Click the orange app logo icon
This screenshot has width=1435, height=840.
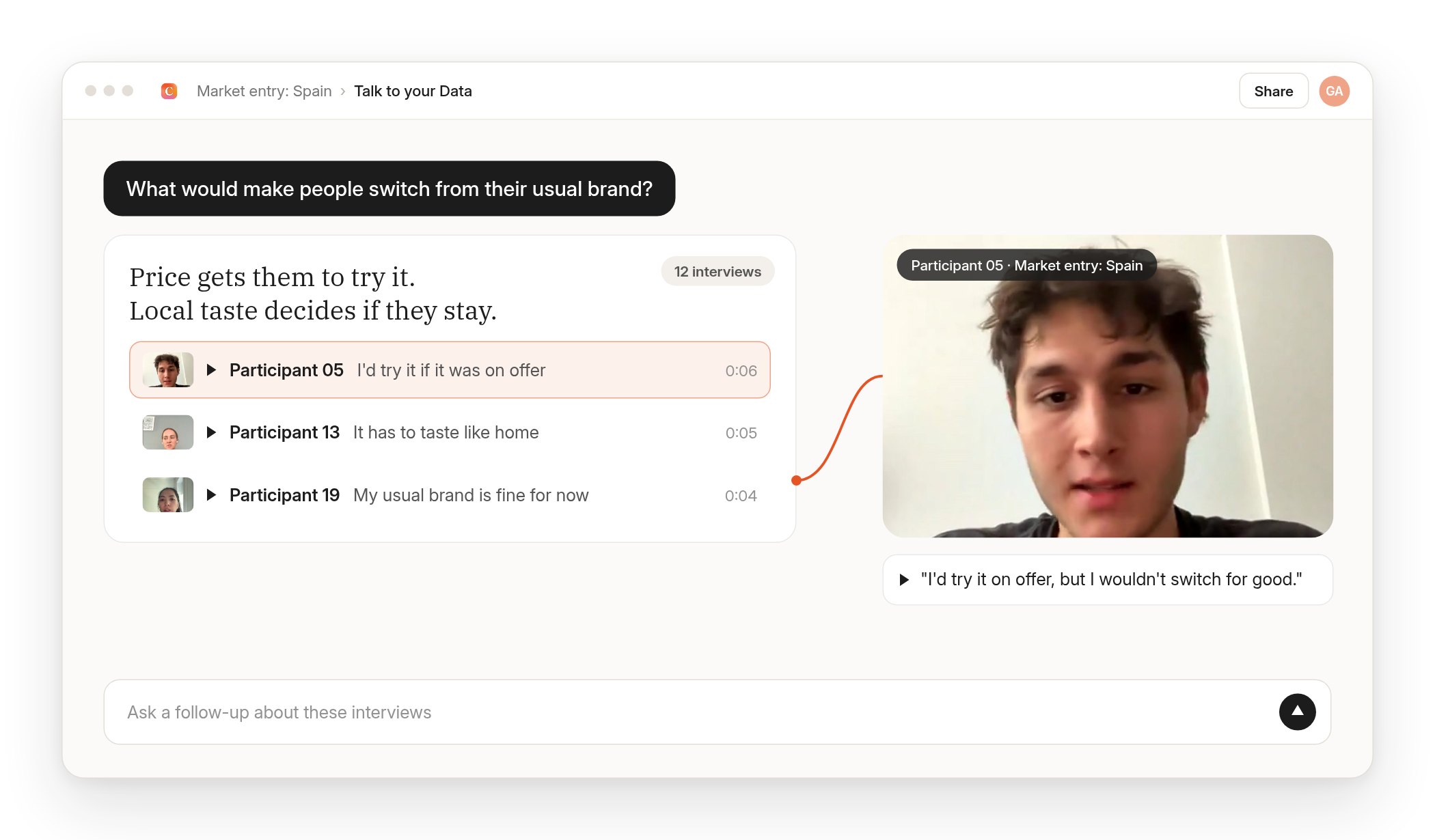coord(169,91)
